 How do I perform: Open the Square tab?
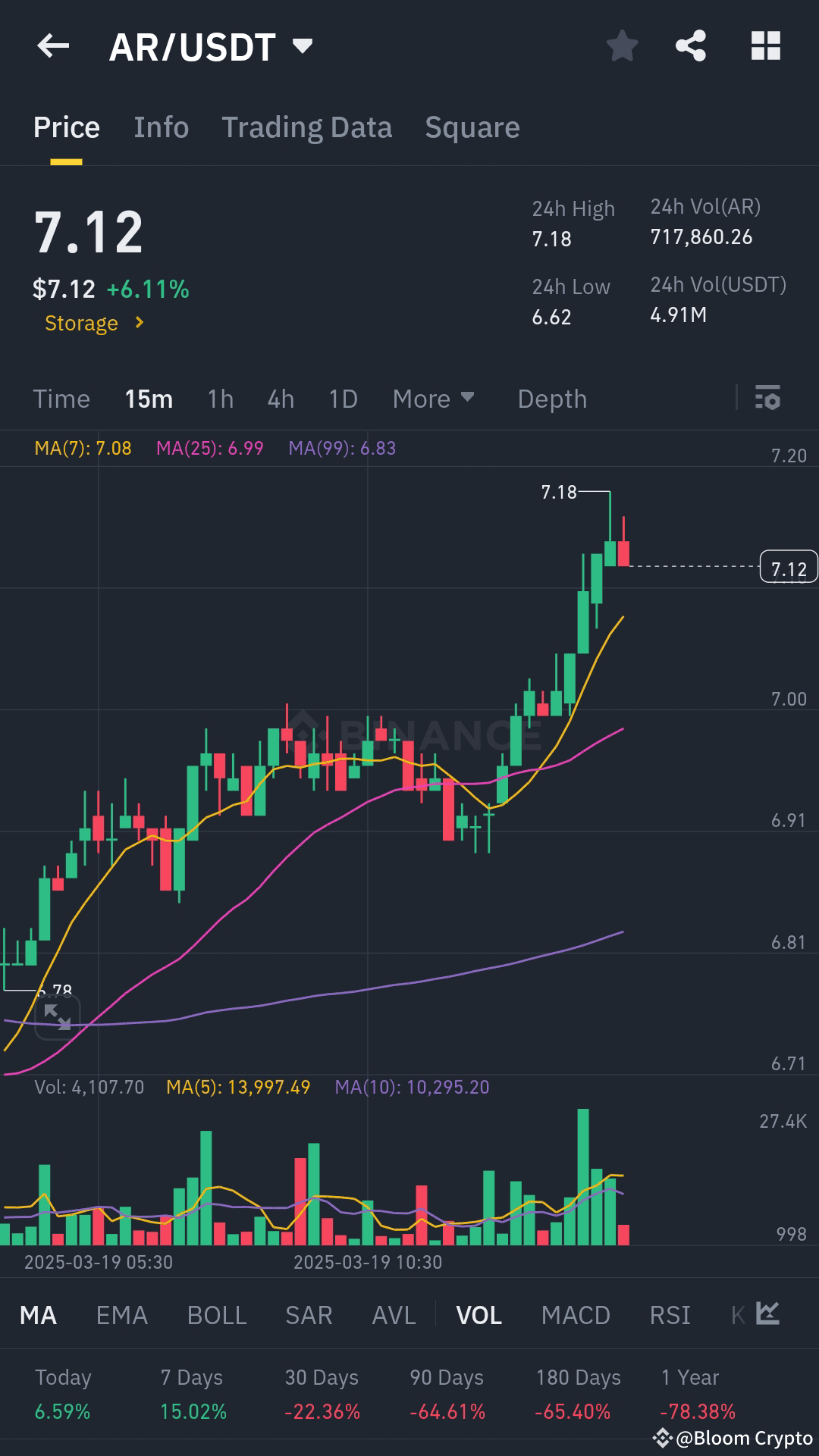[x=472, y=127]
